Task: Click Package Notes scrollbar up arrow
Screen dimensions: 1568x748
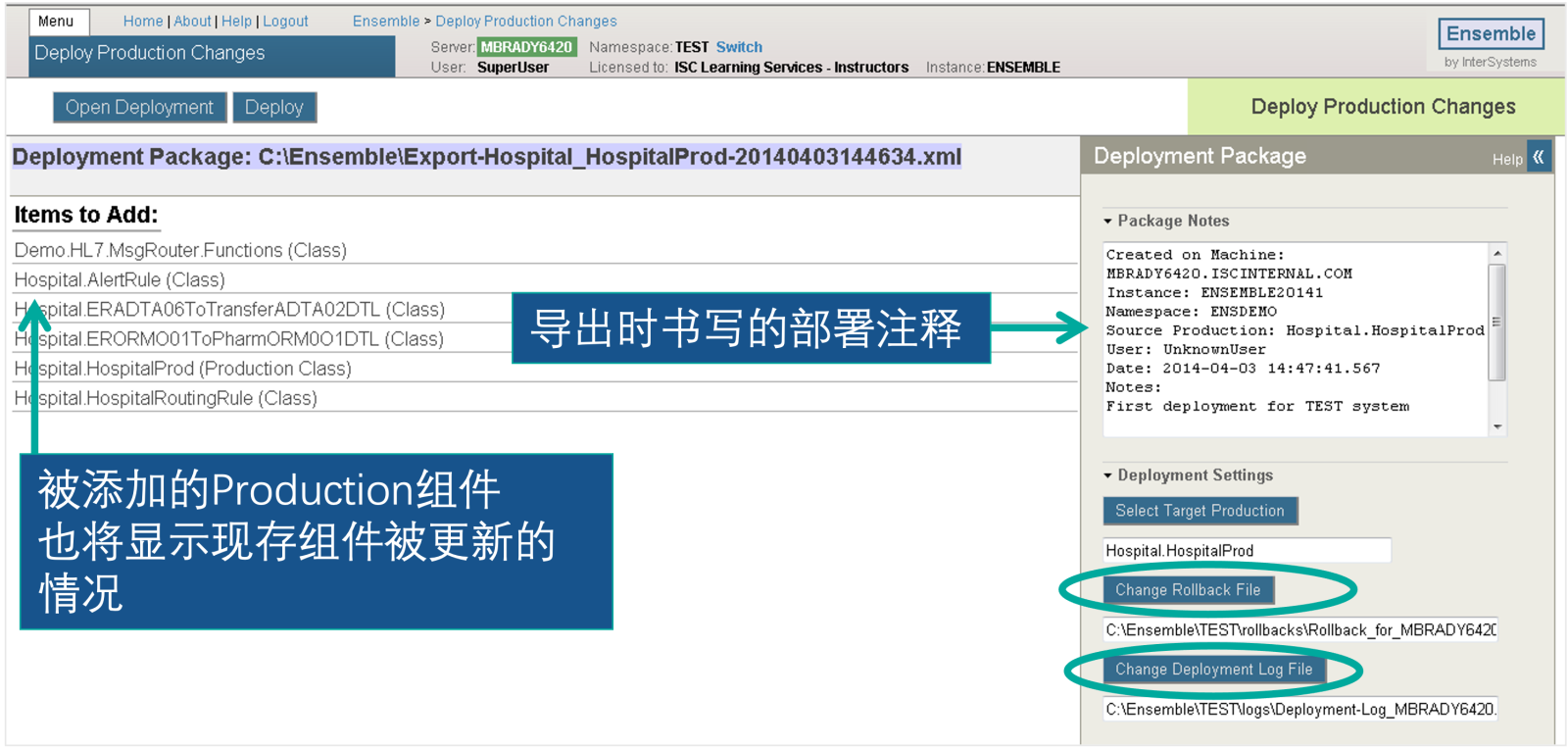Action: click(1497, 253)
